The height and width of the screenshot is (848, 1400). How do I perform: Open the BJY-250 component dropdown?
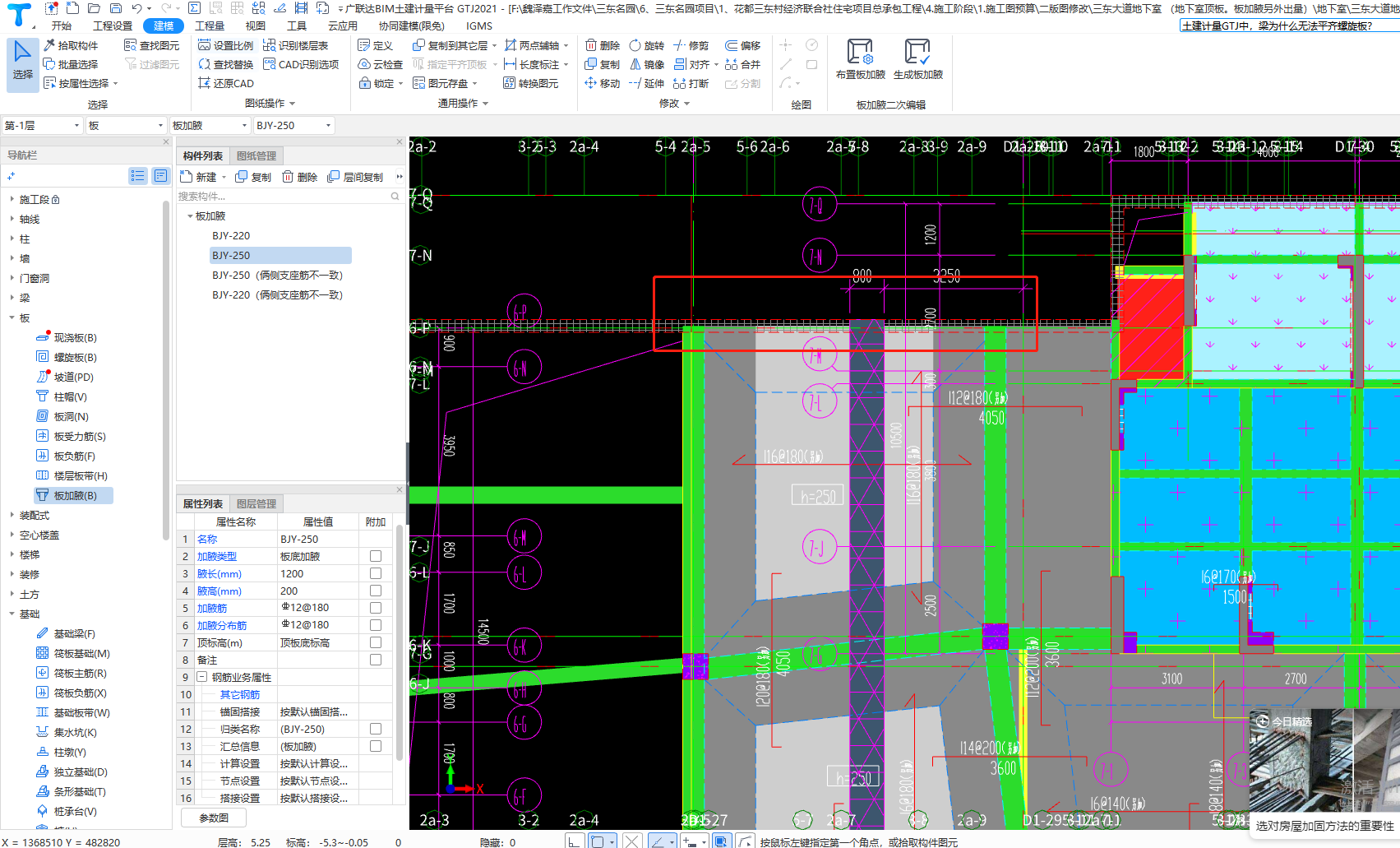coord(293,125)
